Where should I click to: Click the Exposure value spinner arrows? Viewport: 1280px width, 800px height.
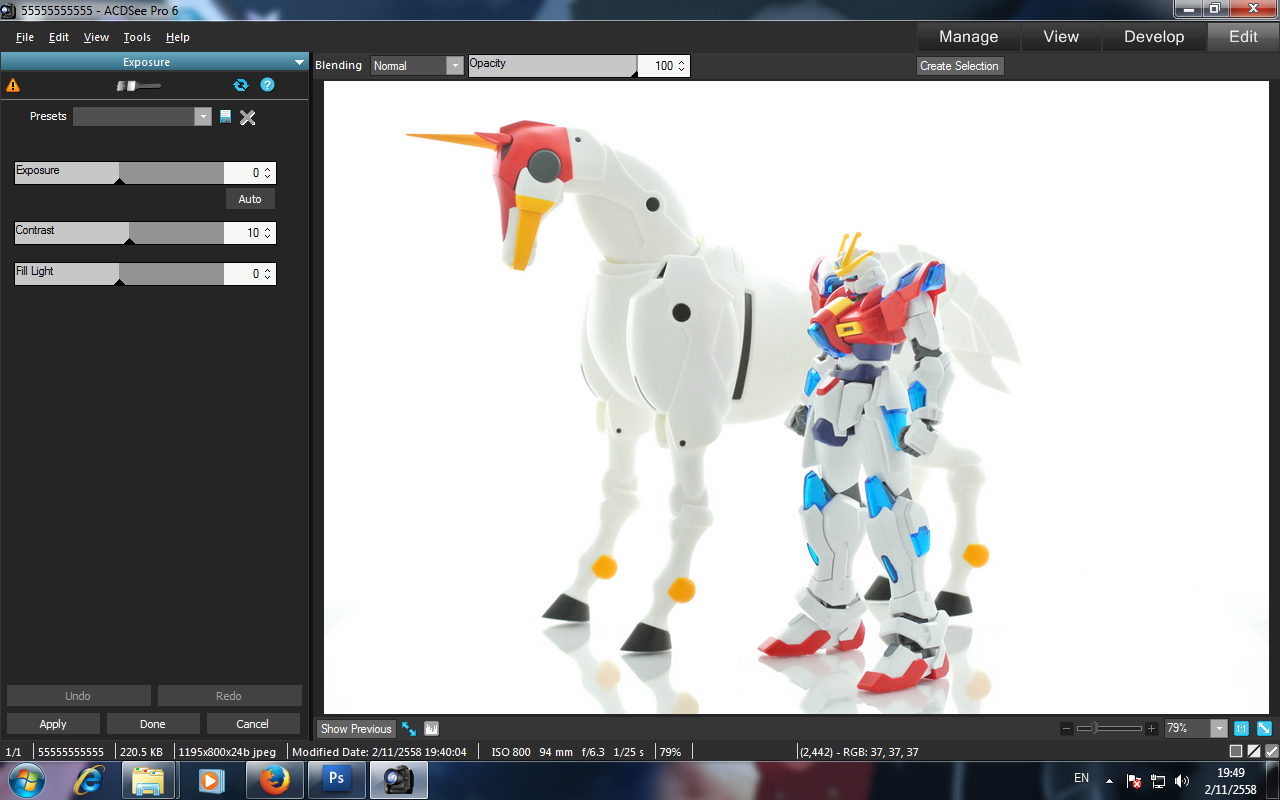[x=268, y=173]
